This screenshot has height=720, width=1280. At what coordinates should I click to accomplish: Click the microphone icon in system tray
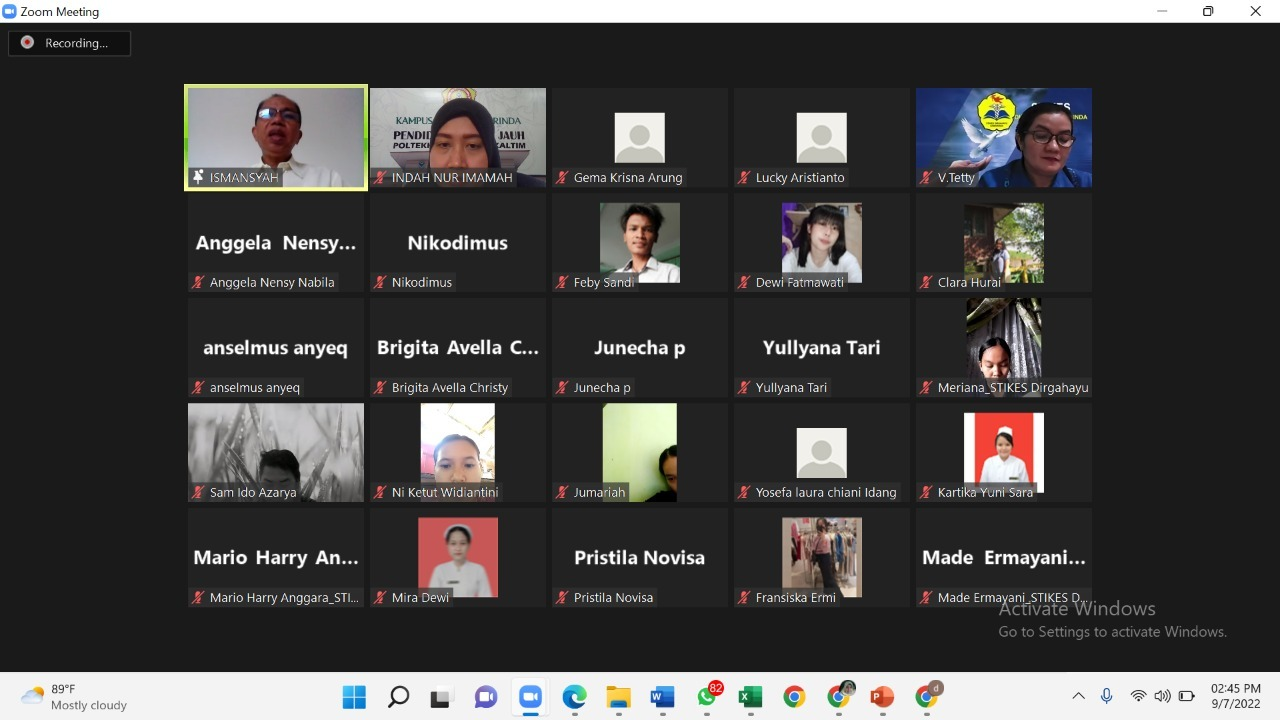(x=1106, y=696)
